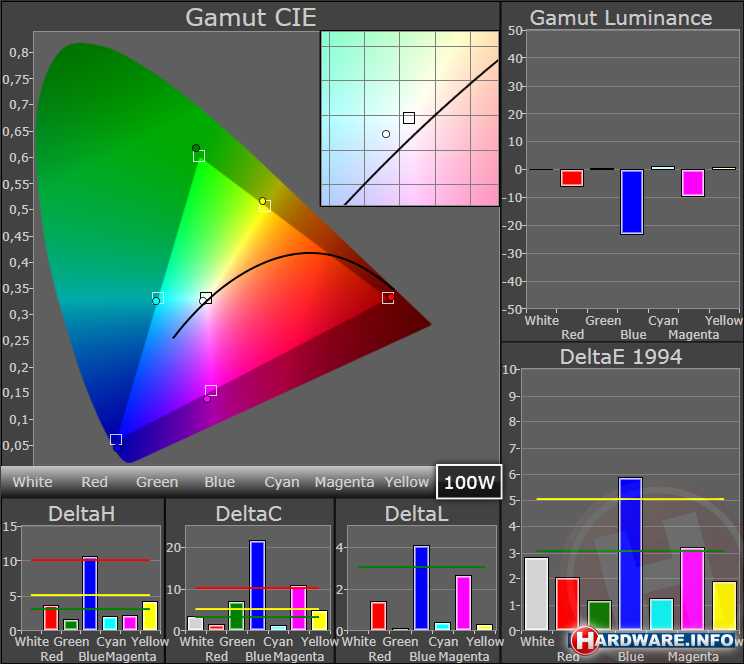Click the cyan bar in DeltaE 1994
Image resolution: width=744 pixels, height=664 pixels.
click(661, 614)
